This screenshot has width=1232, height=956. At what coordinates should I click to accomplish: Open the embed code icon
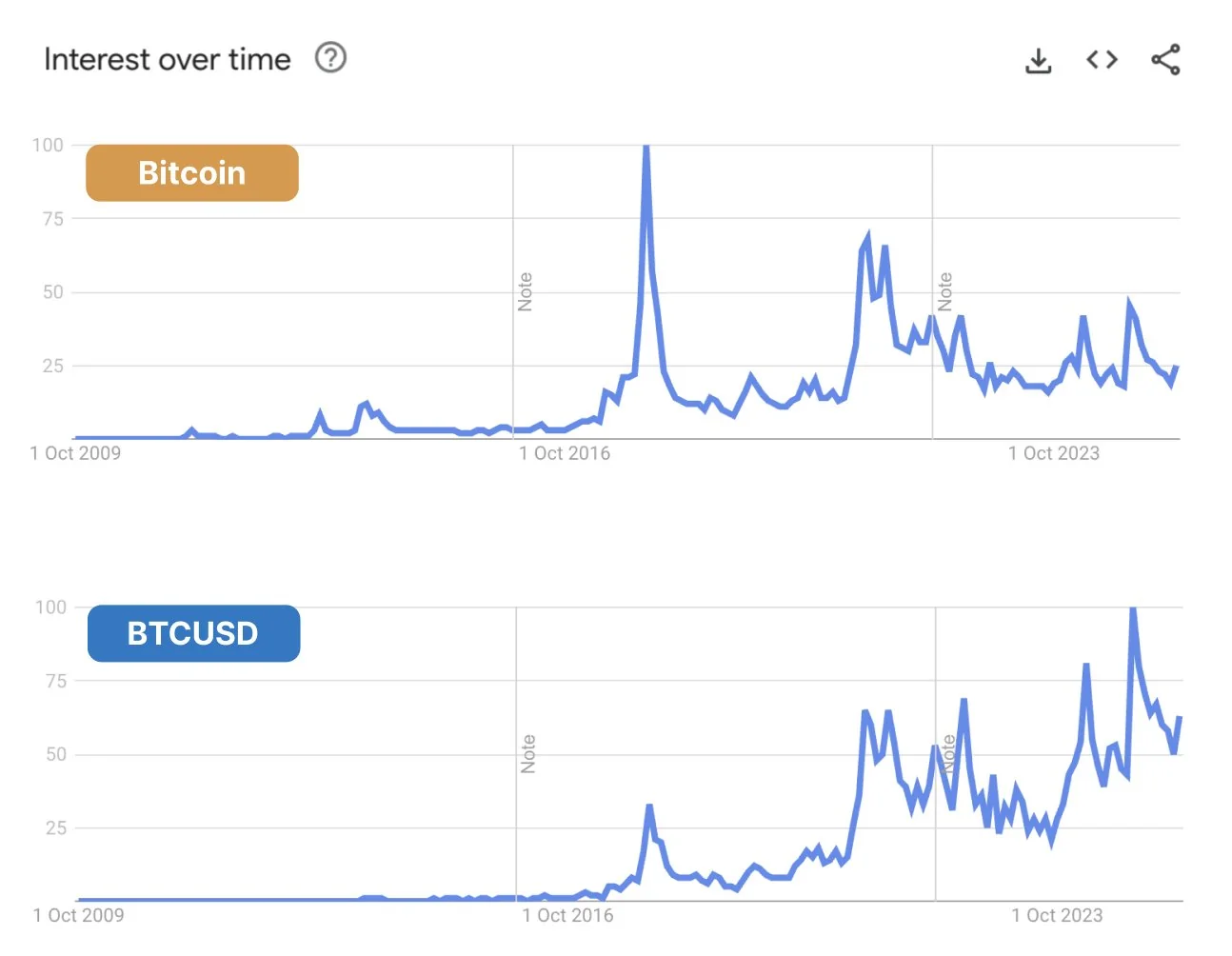click(x=1102, y=60)
